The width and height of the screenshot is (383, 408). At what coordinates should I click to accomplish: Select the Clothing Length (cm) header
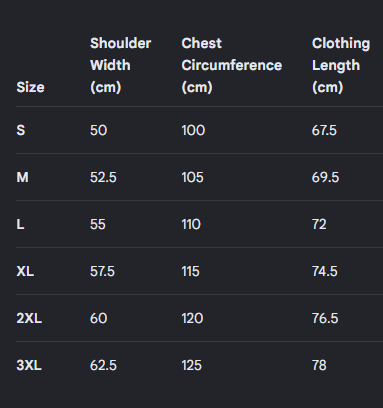[x=341, y=65]
